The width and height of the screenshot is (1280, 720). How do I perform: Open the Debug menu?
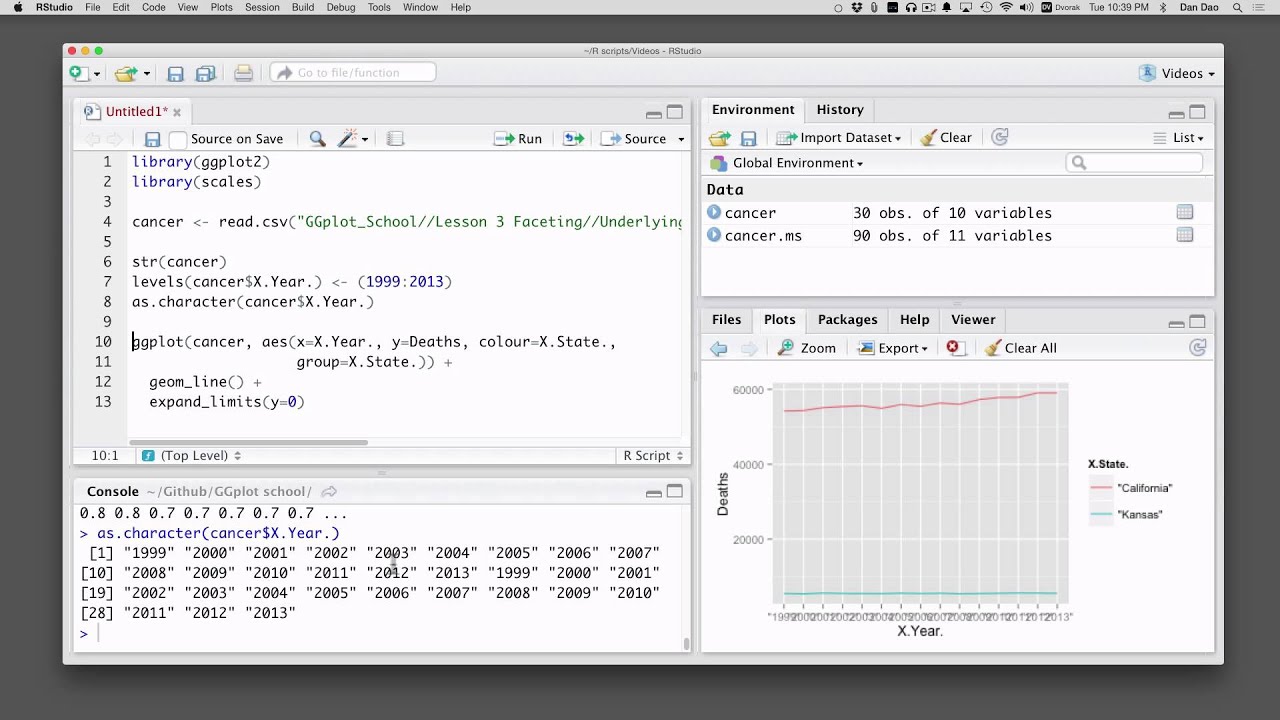(341, 7)
